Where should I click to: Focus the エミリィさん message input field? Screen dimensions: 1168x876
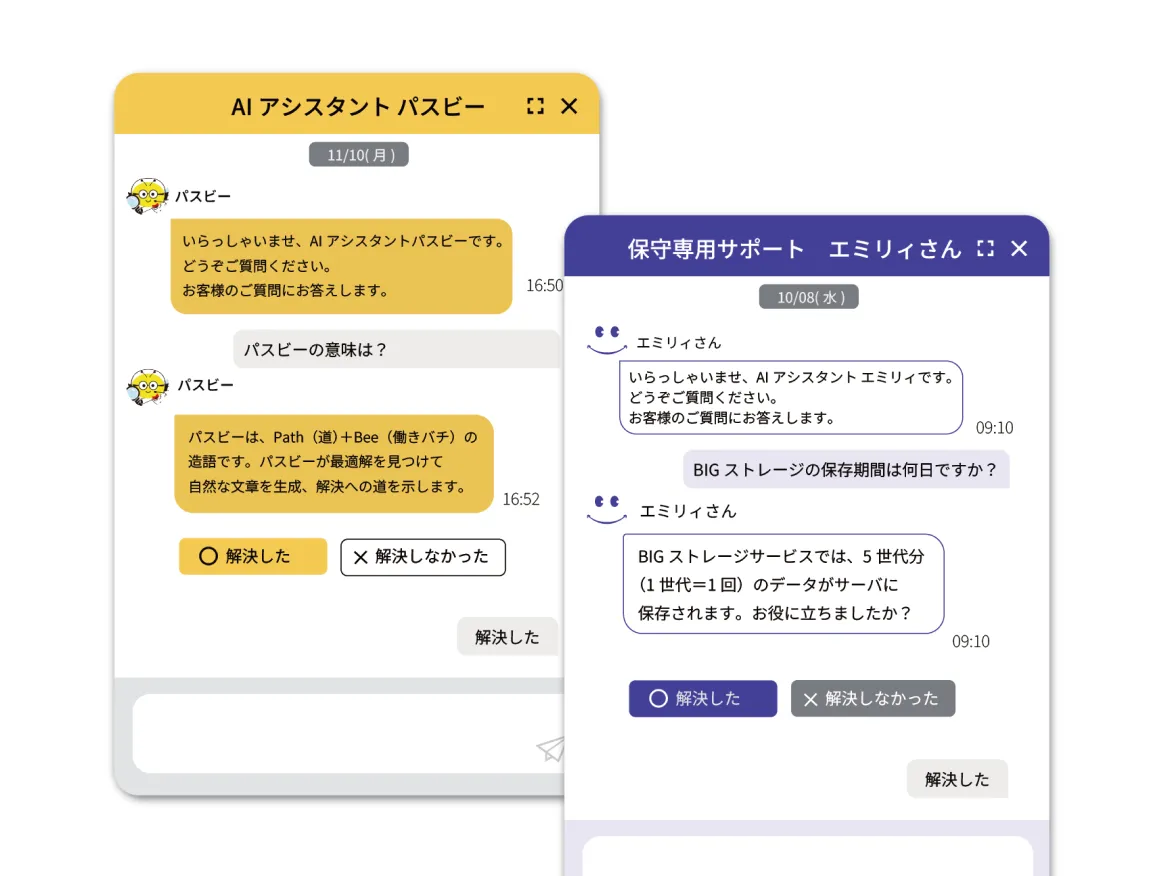point(806,856)
